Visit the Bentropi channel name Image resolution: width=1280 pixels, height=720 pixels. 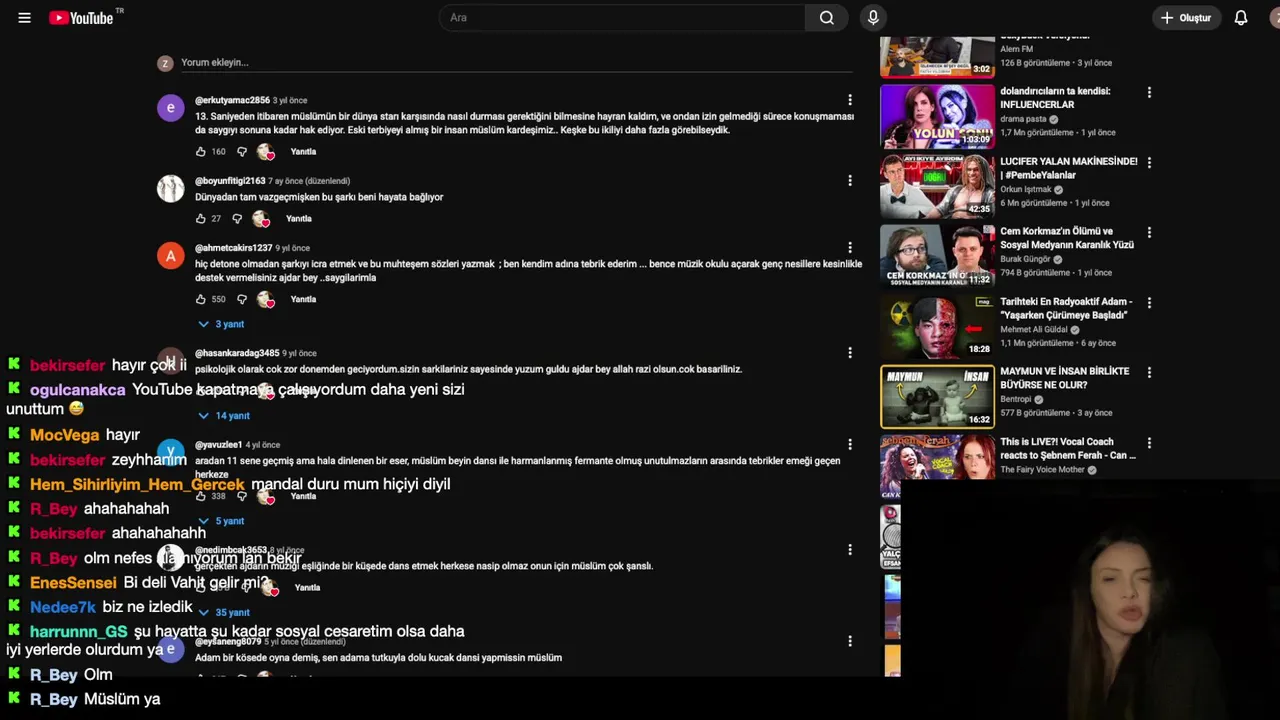point(1016,399)
